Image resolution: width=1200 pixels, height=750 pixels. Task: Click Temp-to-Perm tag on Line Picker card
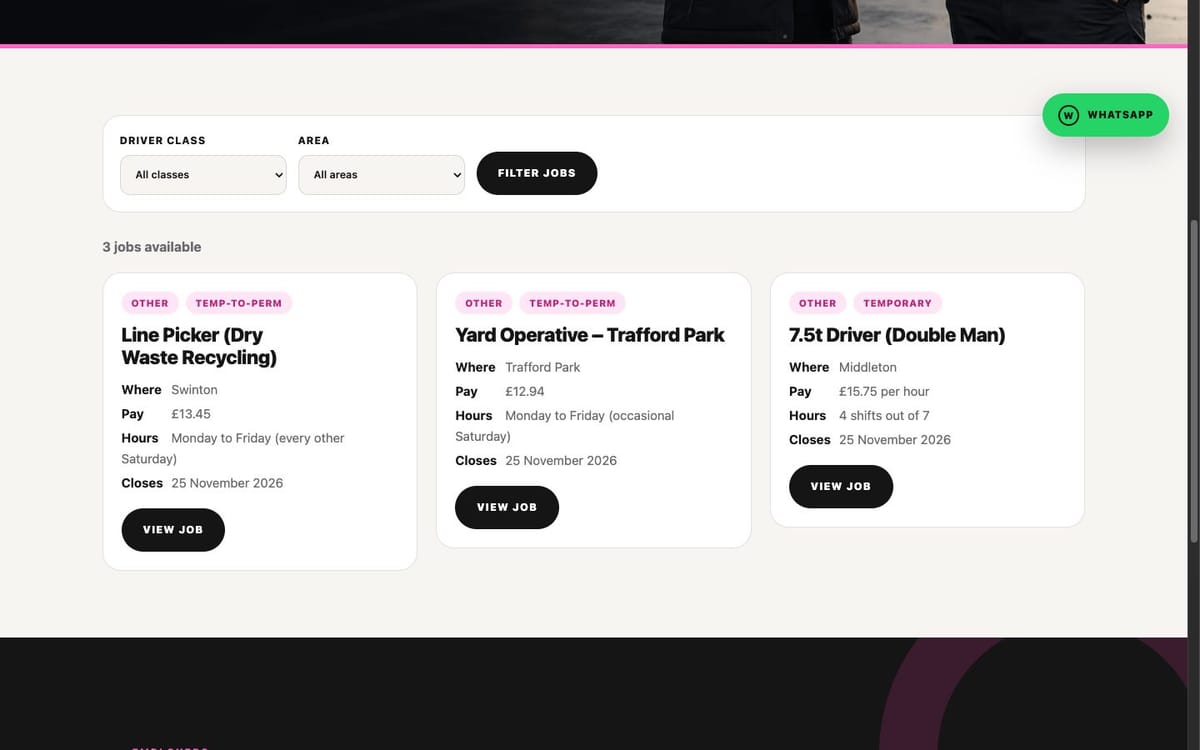(x=239, y=303)
